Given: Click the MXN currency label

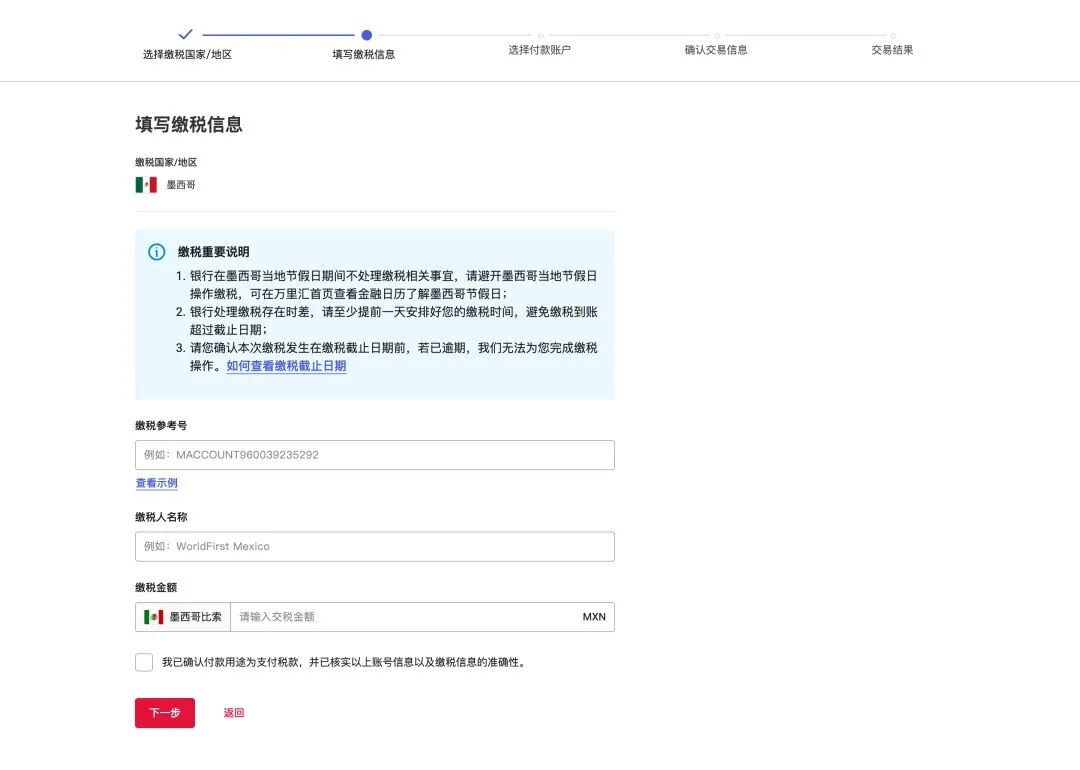Looking at the screenshot, I should 594,617.
